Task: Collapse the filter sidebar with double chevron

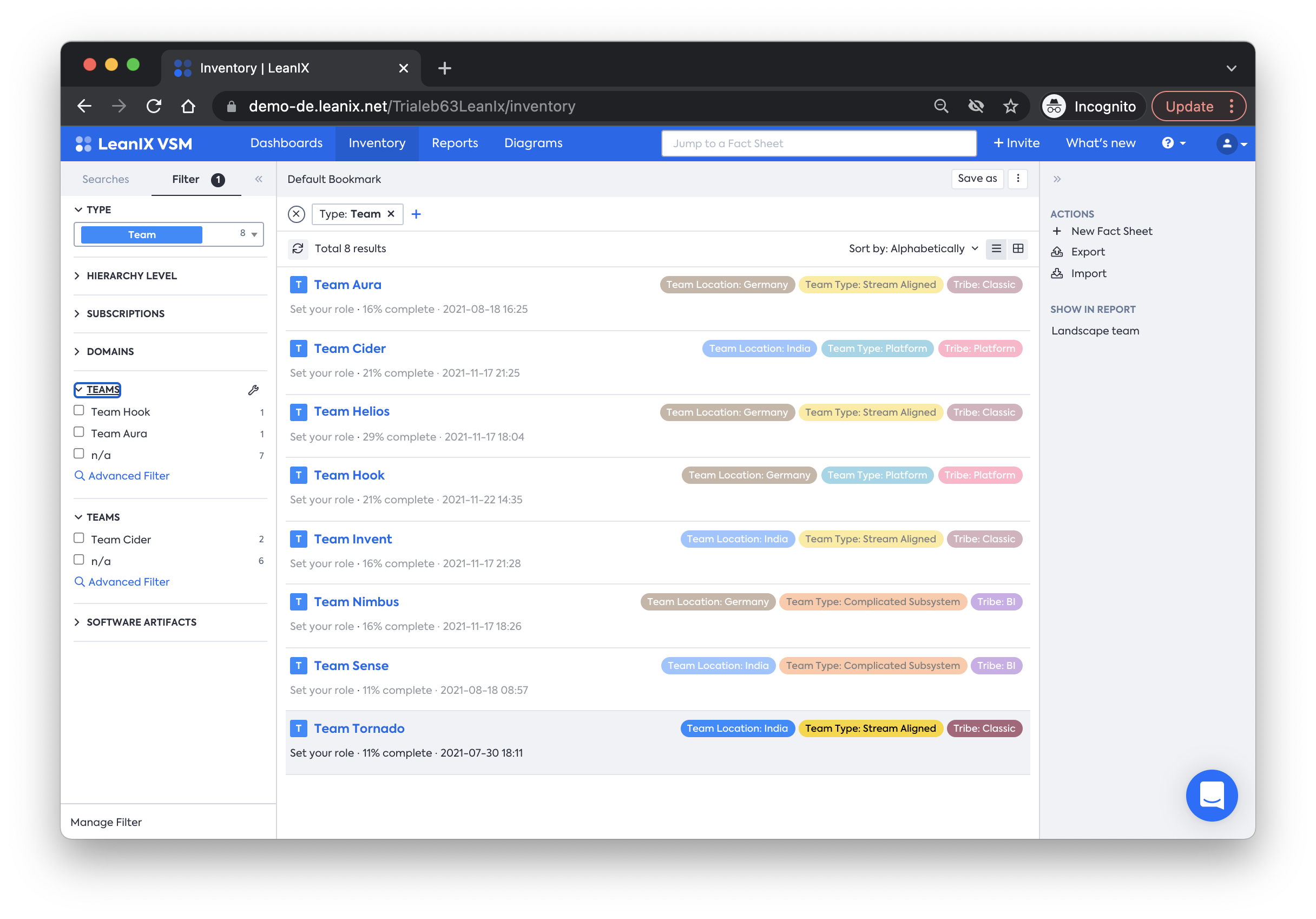Action: click(x=259, y=180)
